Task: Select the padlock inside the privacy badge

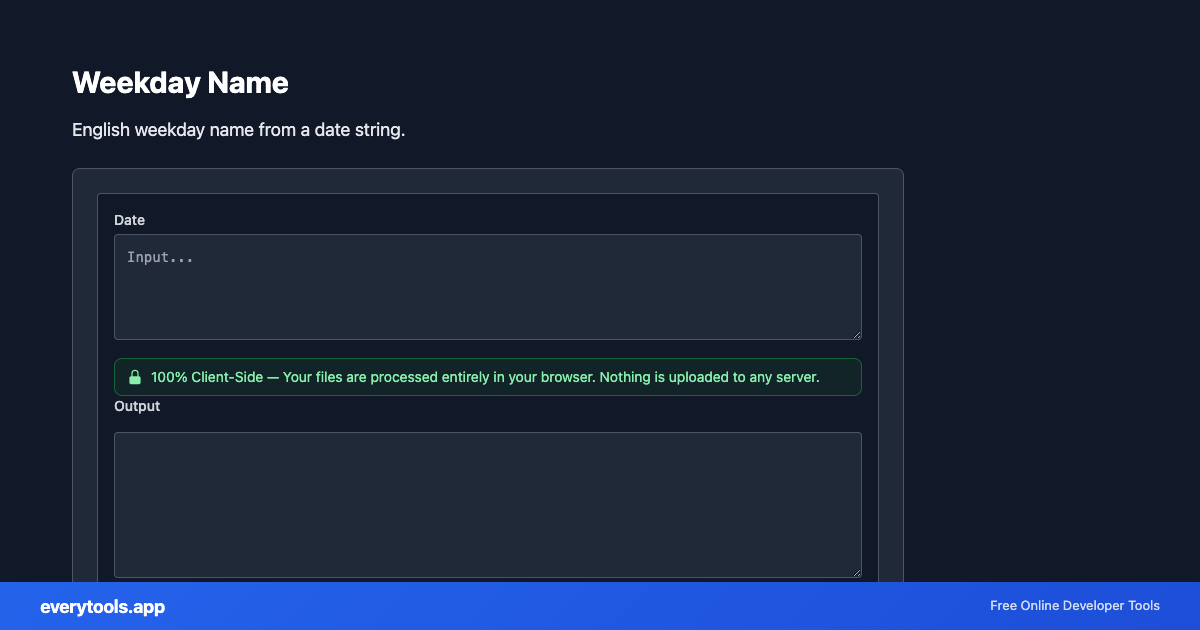Action: [x=136, y=377]
